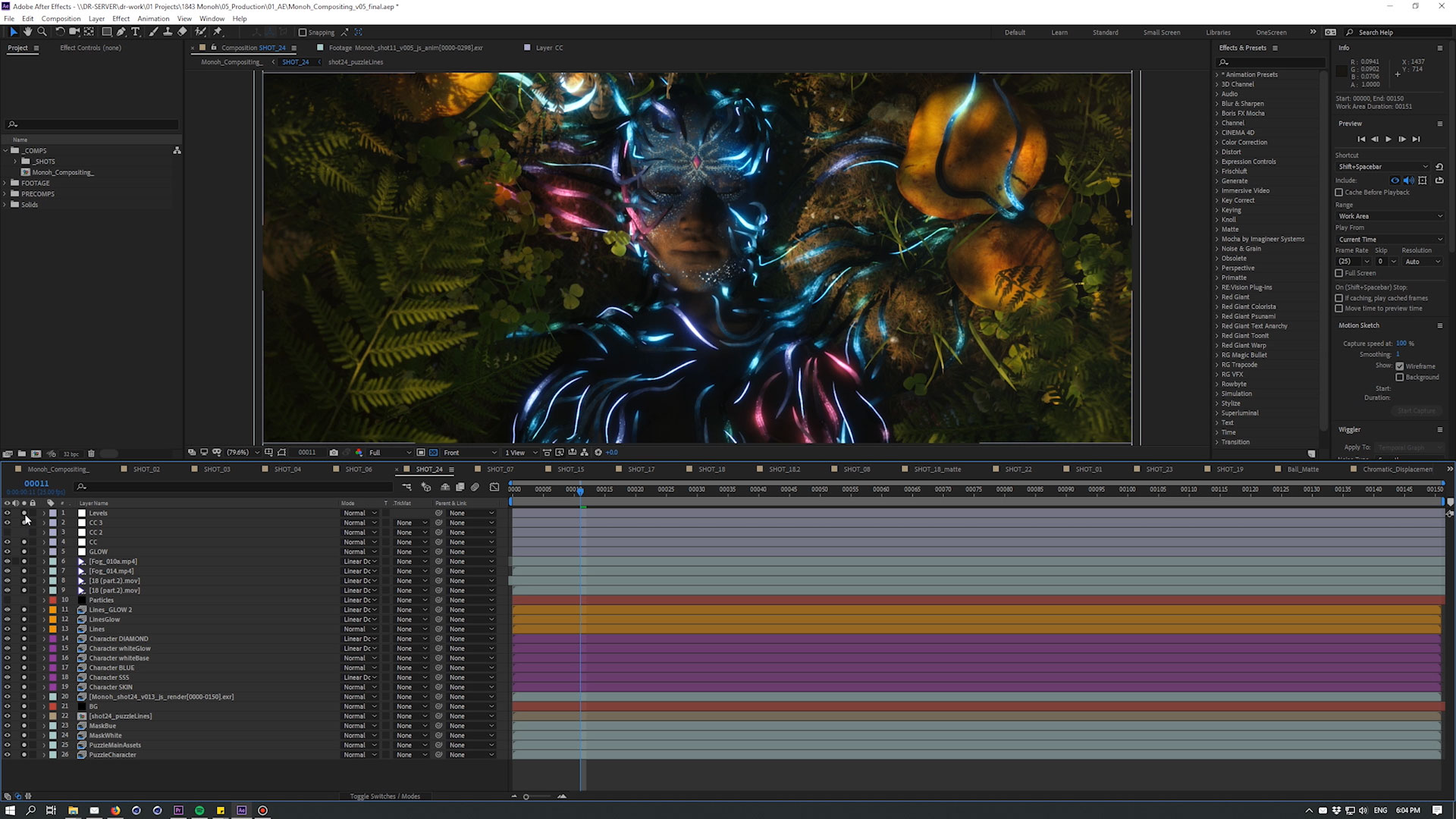Switch to Effect Controls panel tab
The image size is (1456, 819).
(x=90, y=48)
